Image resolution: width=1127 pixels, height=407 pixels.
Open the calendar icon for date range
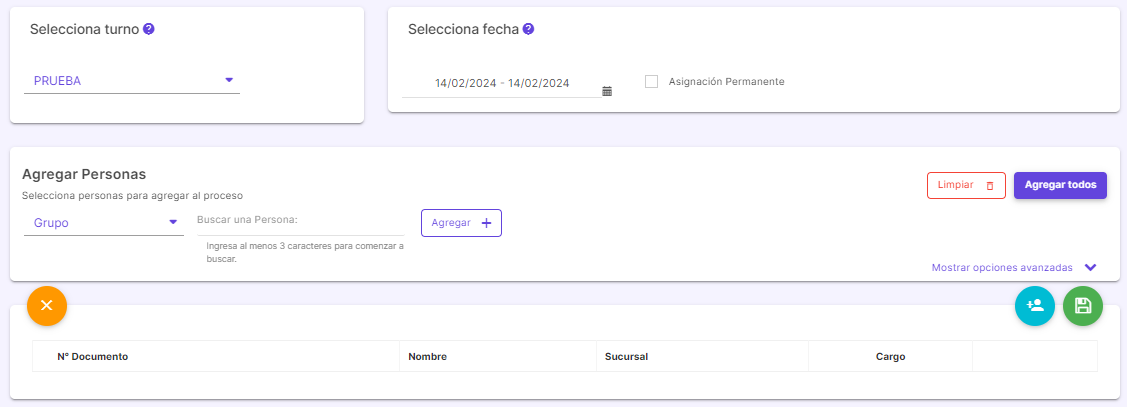[x=607, y=91]
